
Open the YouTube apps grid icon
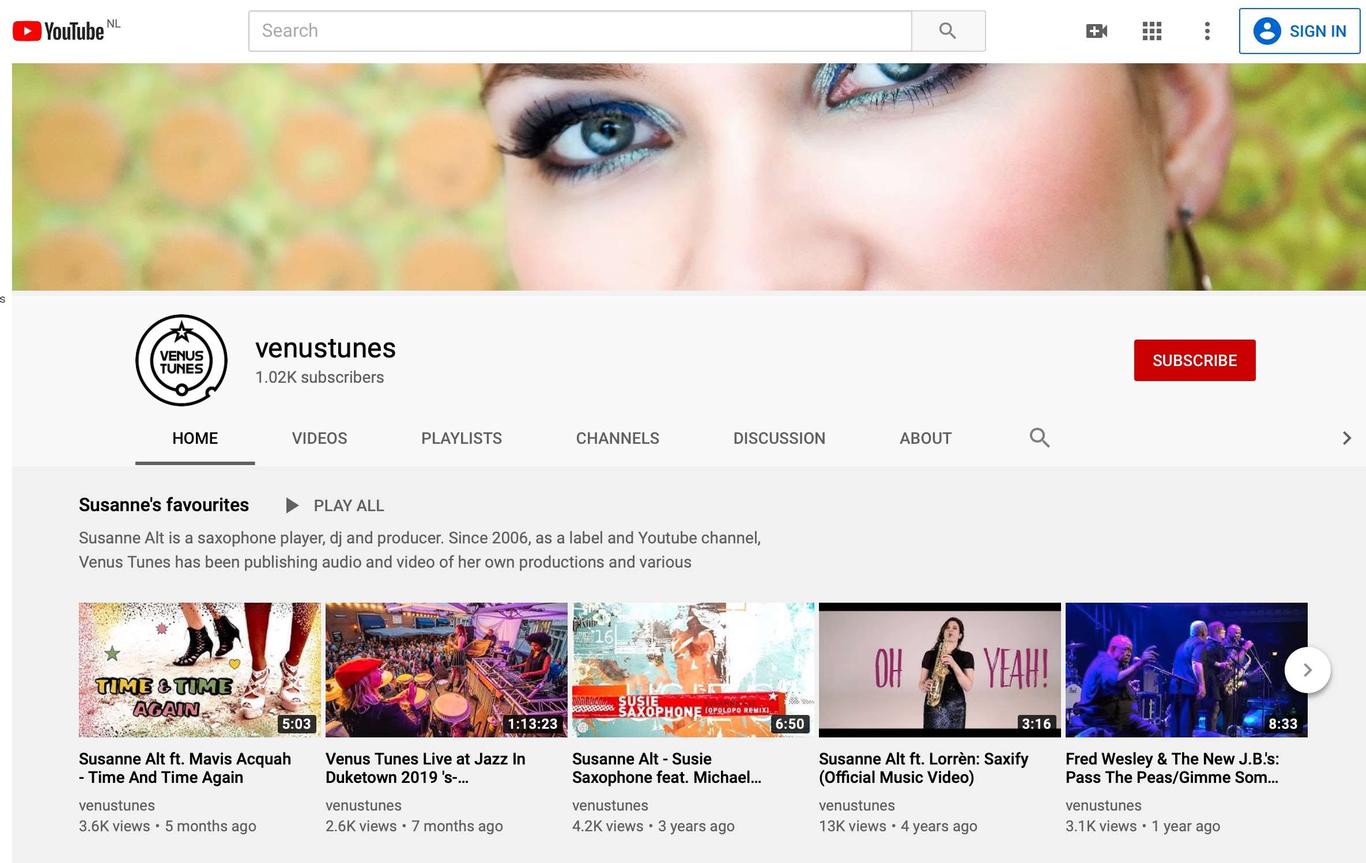coord(1152,31)
